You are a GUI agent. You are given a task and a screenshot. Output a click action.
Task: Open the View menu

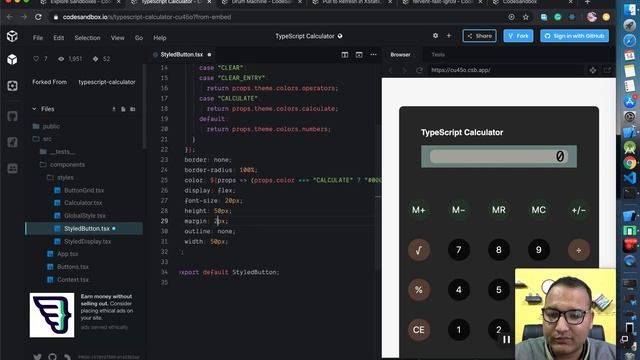(118, 38)
